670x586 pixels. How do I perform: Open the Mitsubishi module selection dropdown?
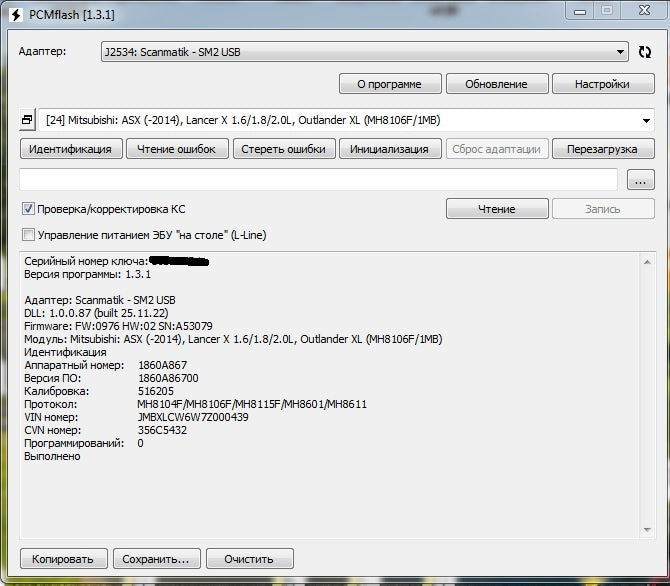pyautogui.click(x=347, y=120)
